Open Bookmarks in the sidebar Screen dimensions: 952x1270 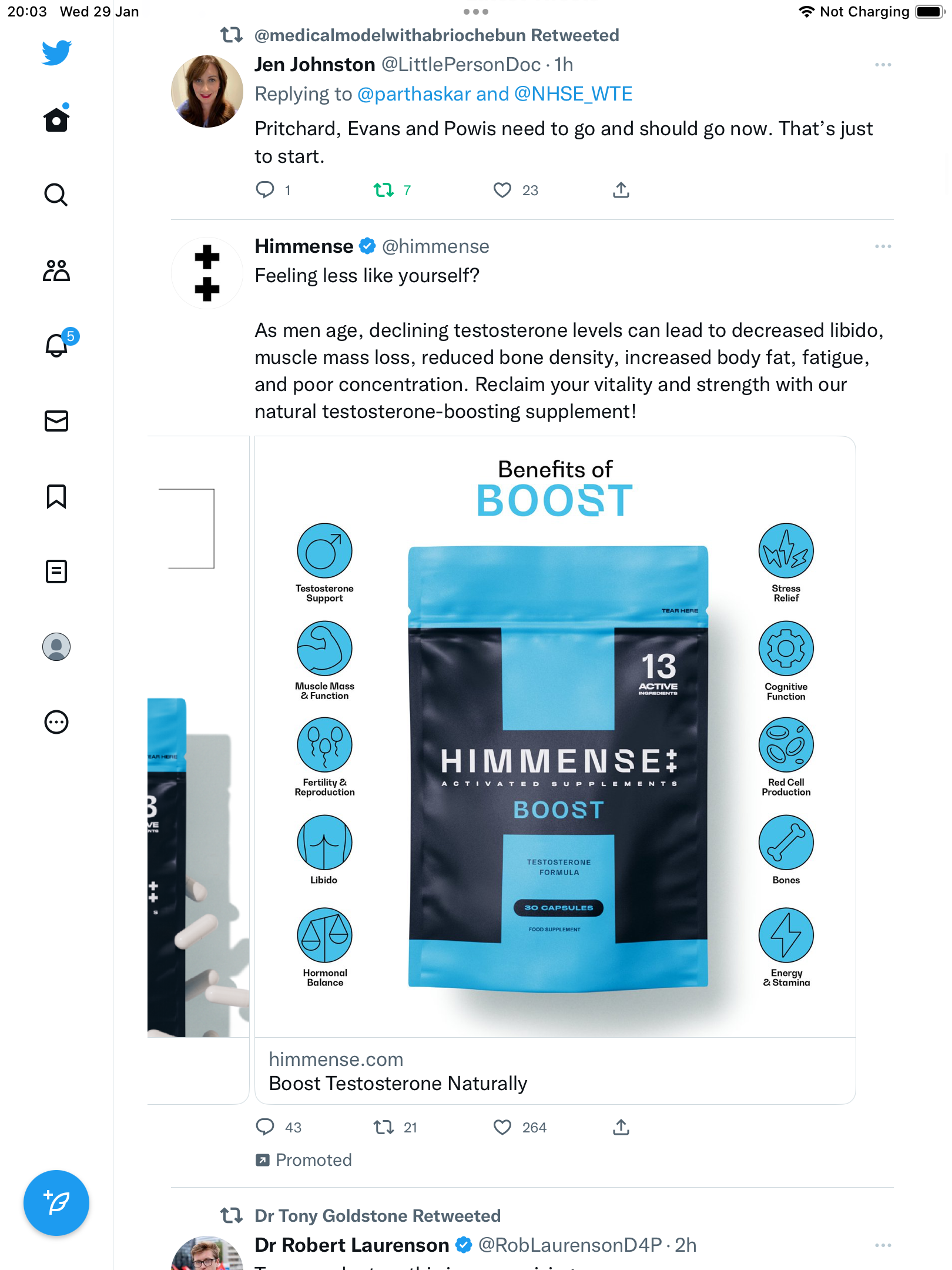tap(56, 496)
